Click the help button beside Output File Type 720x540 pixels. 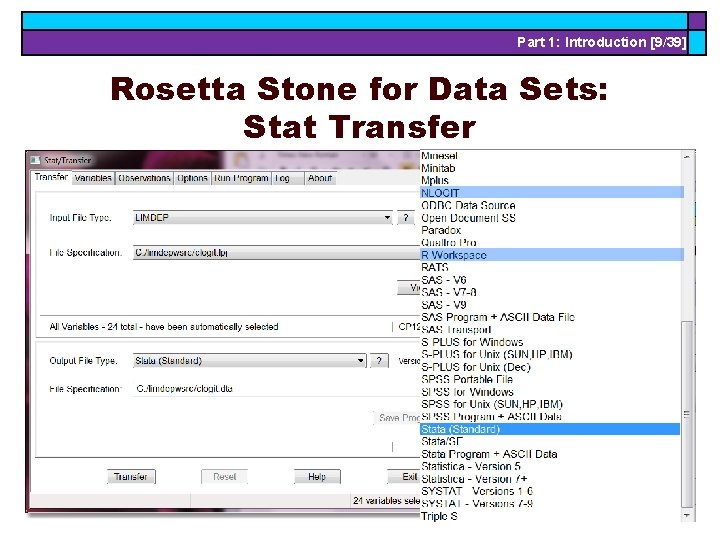coord(379,361)
